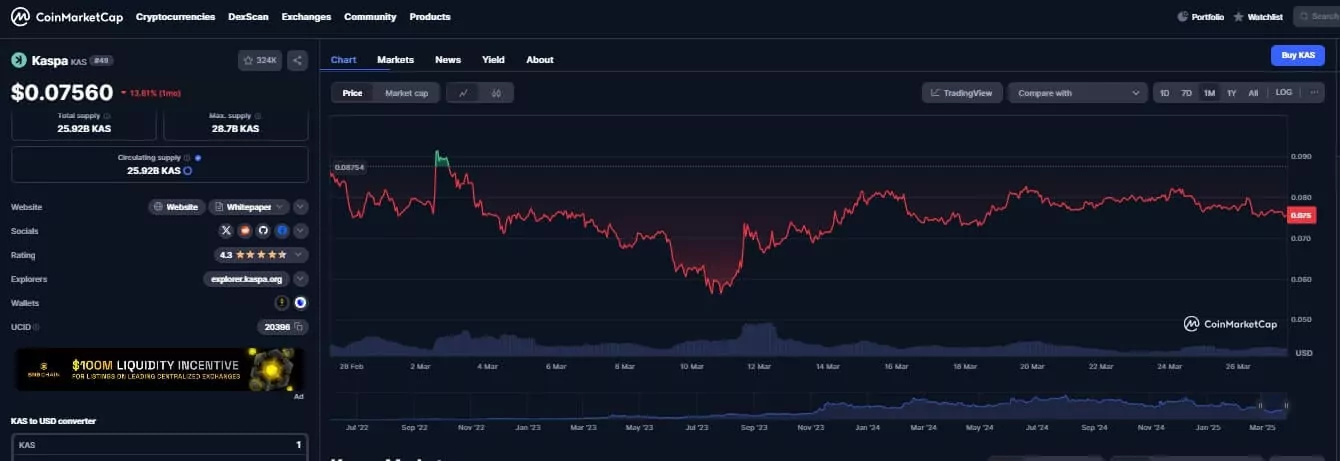Click the verified badge beside Circulating supply

198,158
